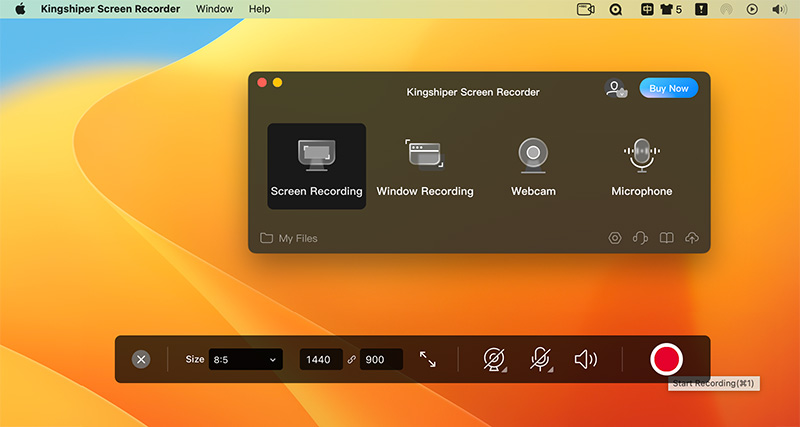Open the Window menu

tap(214, 9)
